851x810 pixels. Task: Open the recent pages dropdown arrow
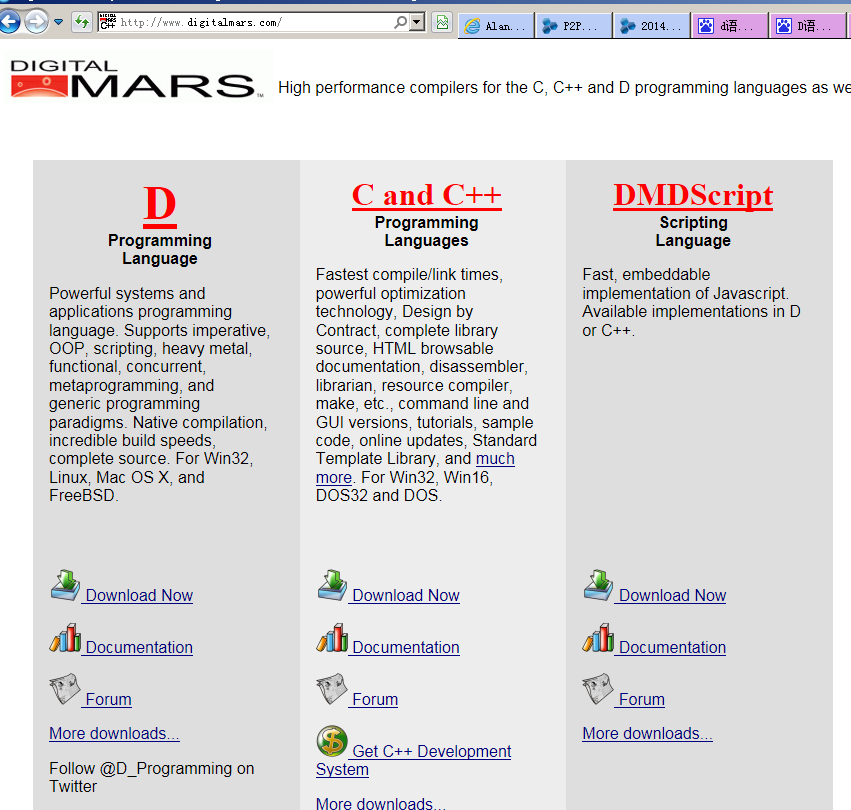59,22
